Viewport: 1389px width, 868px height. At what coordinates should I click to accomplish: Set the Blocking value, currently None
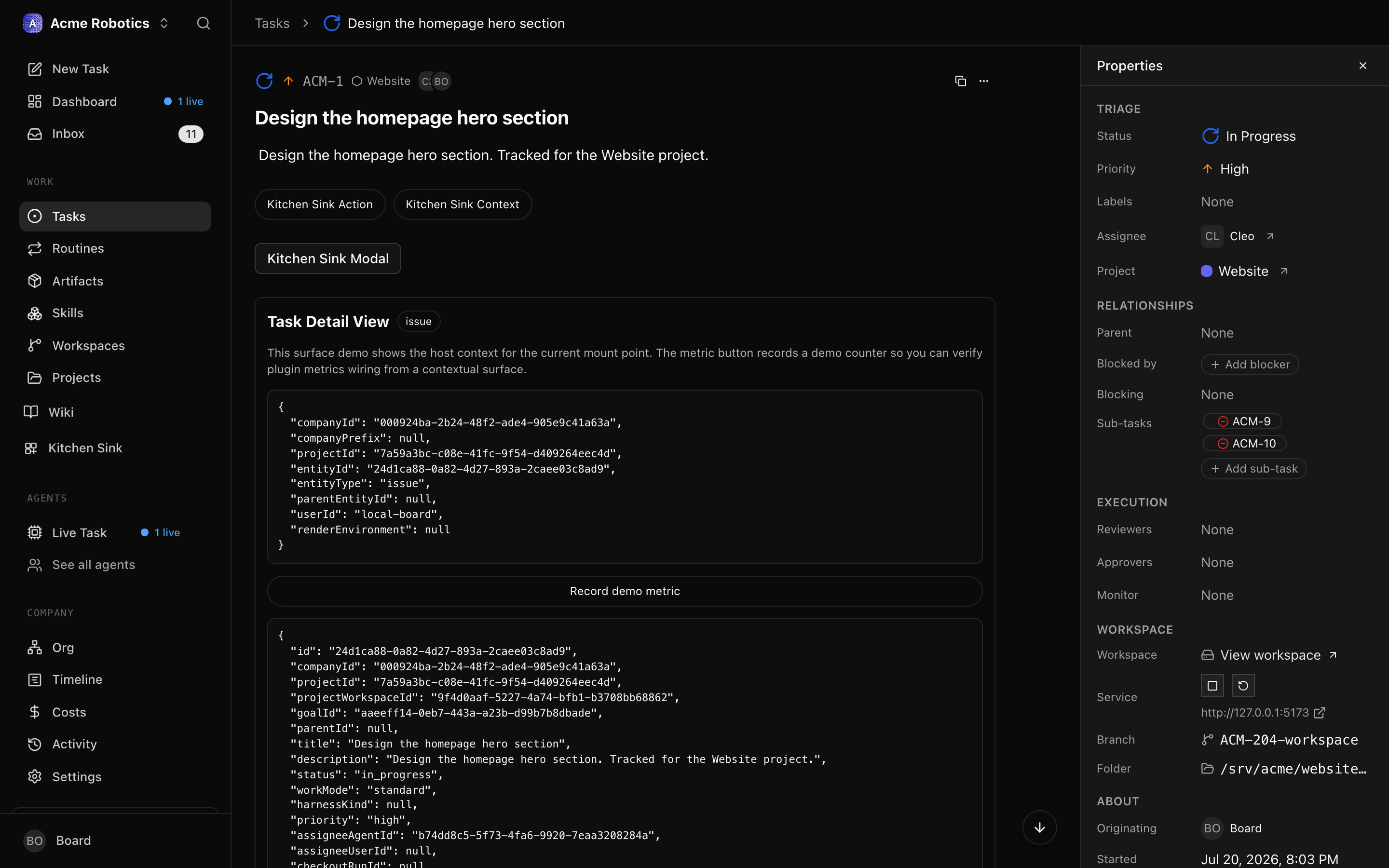point(1217,394)
